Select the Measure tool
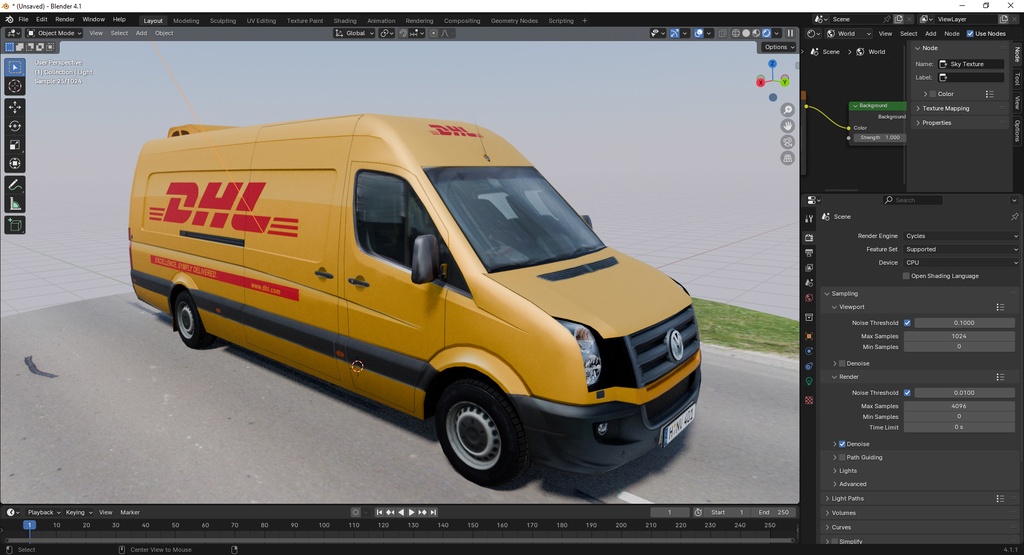Screen dimensions: 1024x555 pyautogui.click(x=15, y=204)
